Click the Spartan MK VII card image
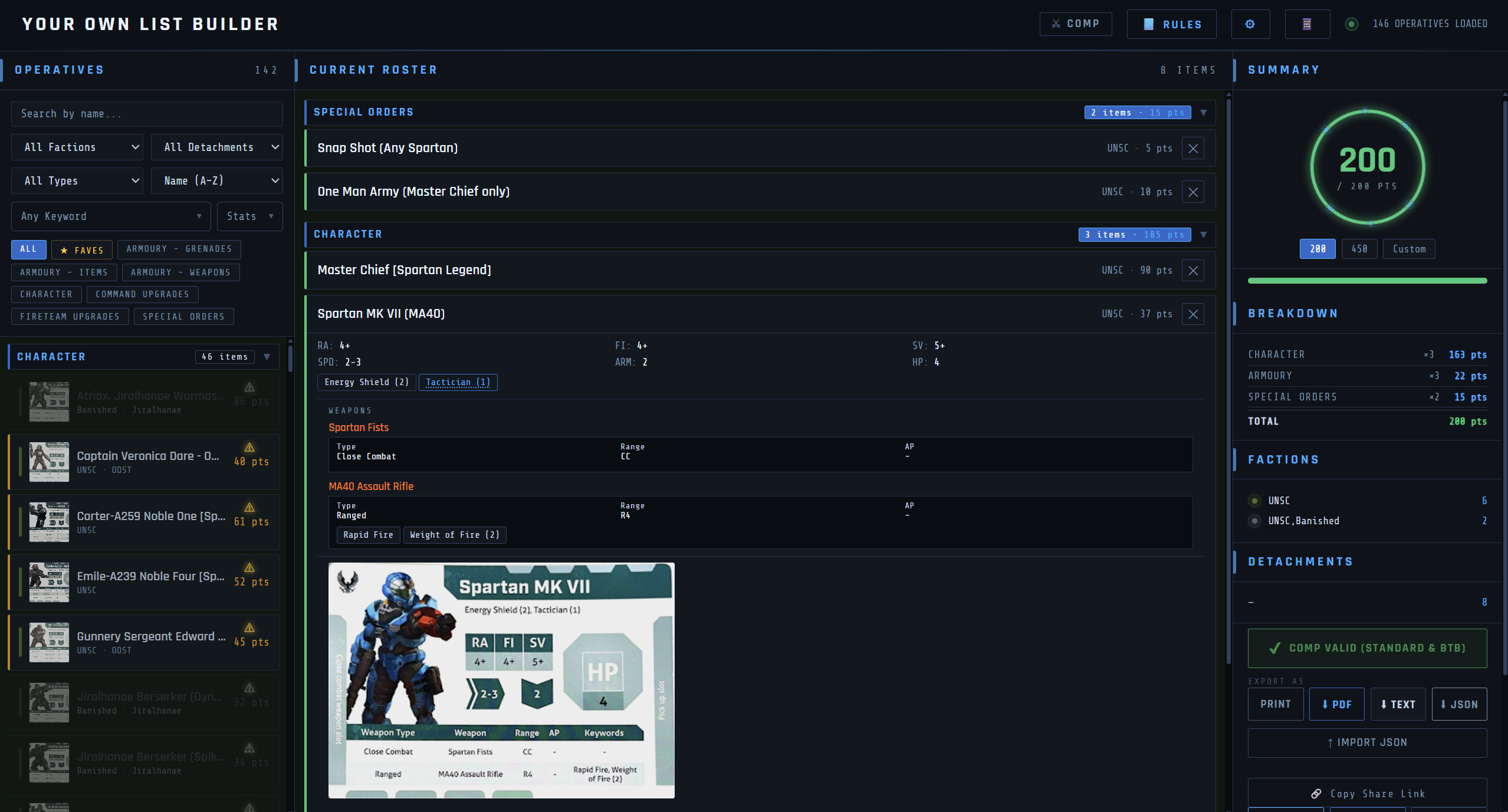The width and height of the screenshot is (1508, 812). point(501,680)
